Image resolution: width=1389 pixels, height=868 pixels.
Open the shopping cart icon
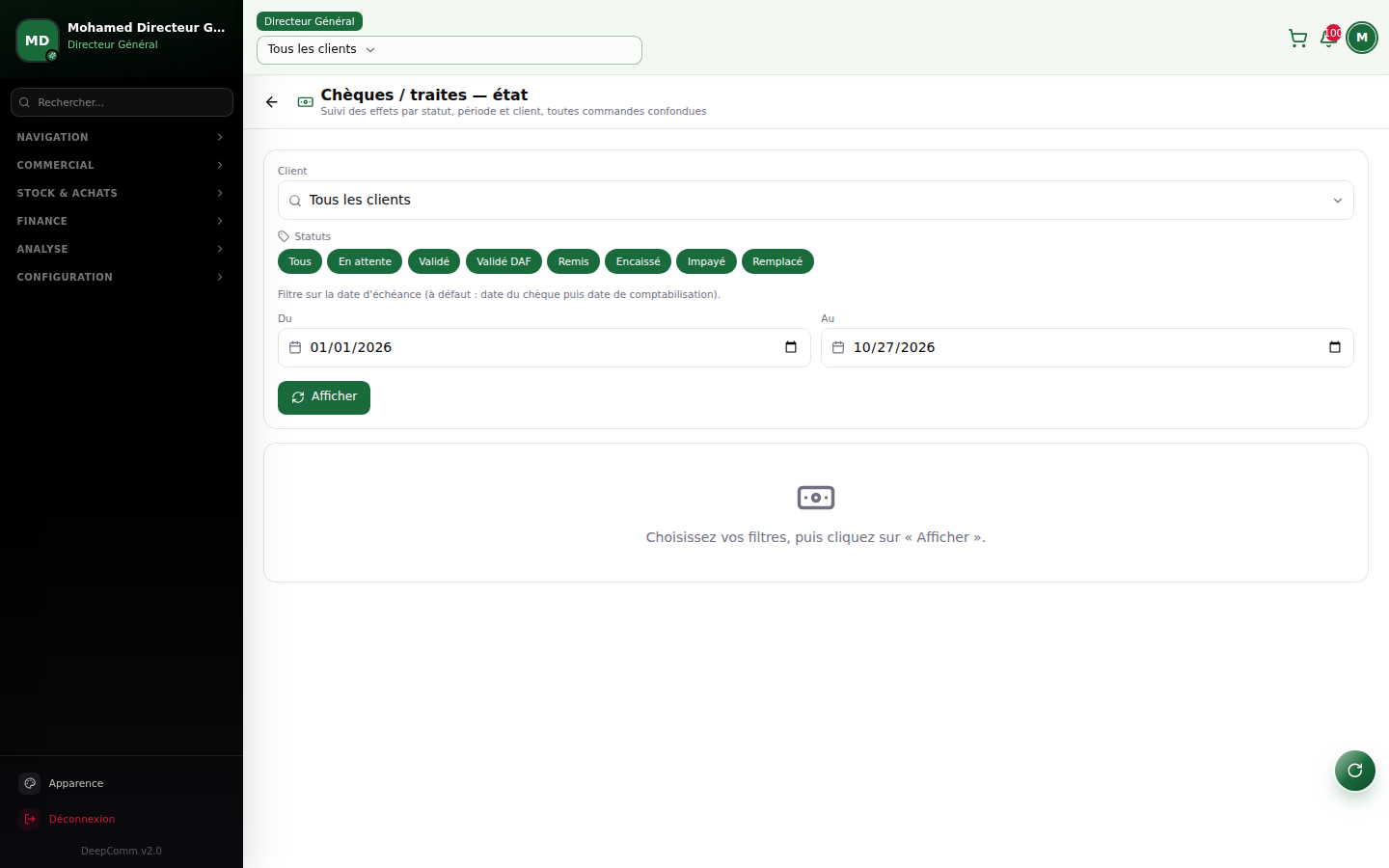point(1298,38)
